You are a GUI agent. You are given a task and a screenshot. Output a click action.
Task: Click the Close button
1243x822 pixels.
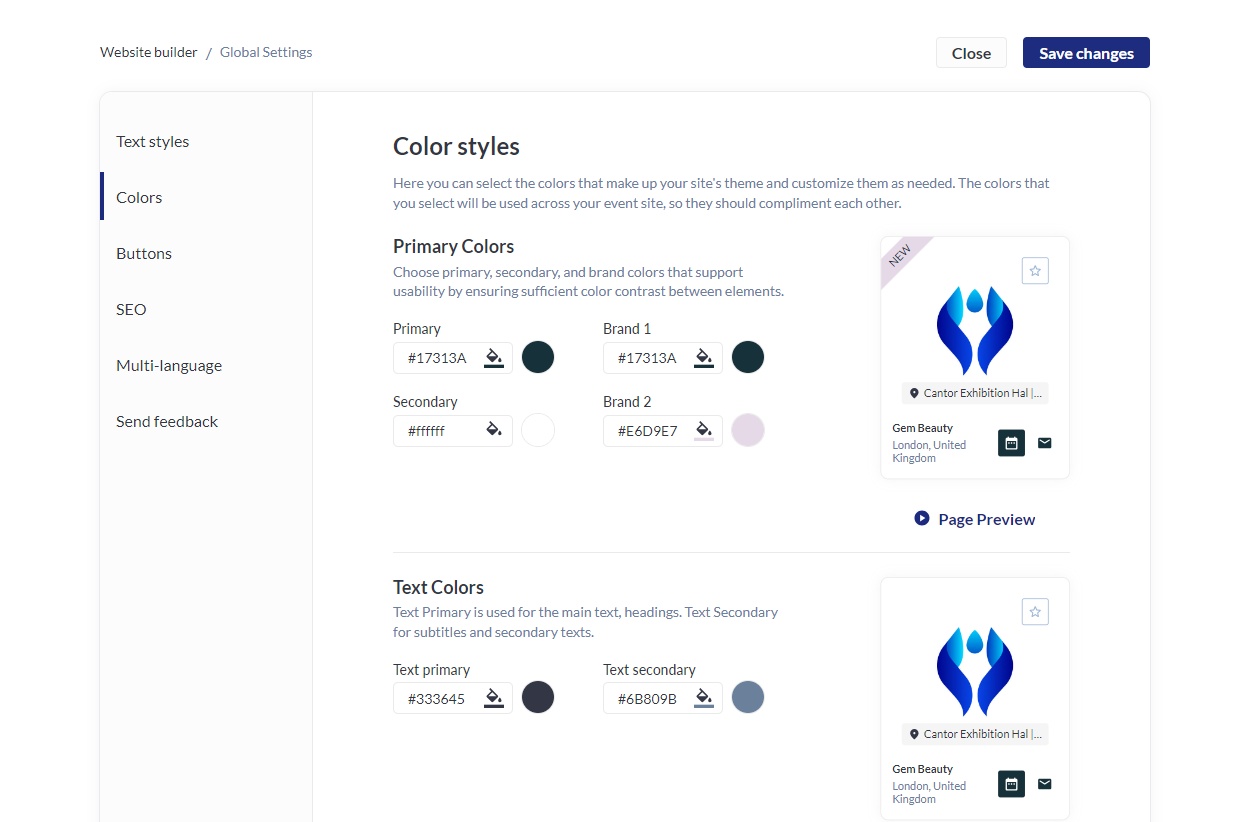point(971,53)
